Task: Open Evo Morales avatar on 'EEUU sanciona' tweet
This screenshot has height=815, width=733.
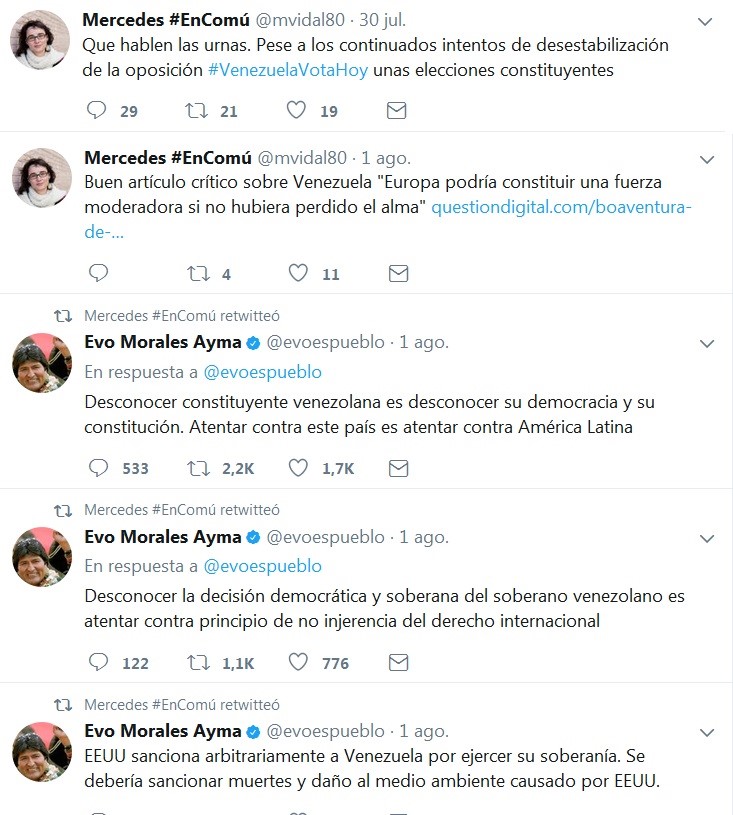Action: [41, 752]
